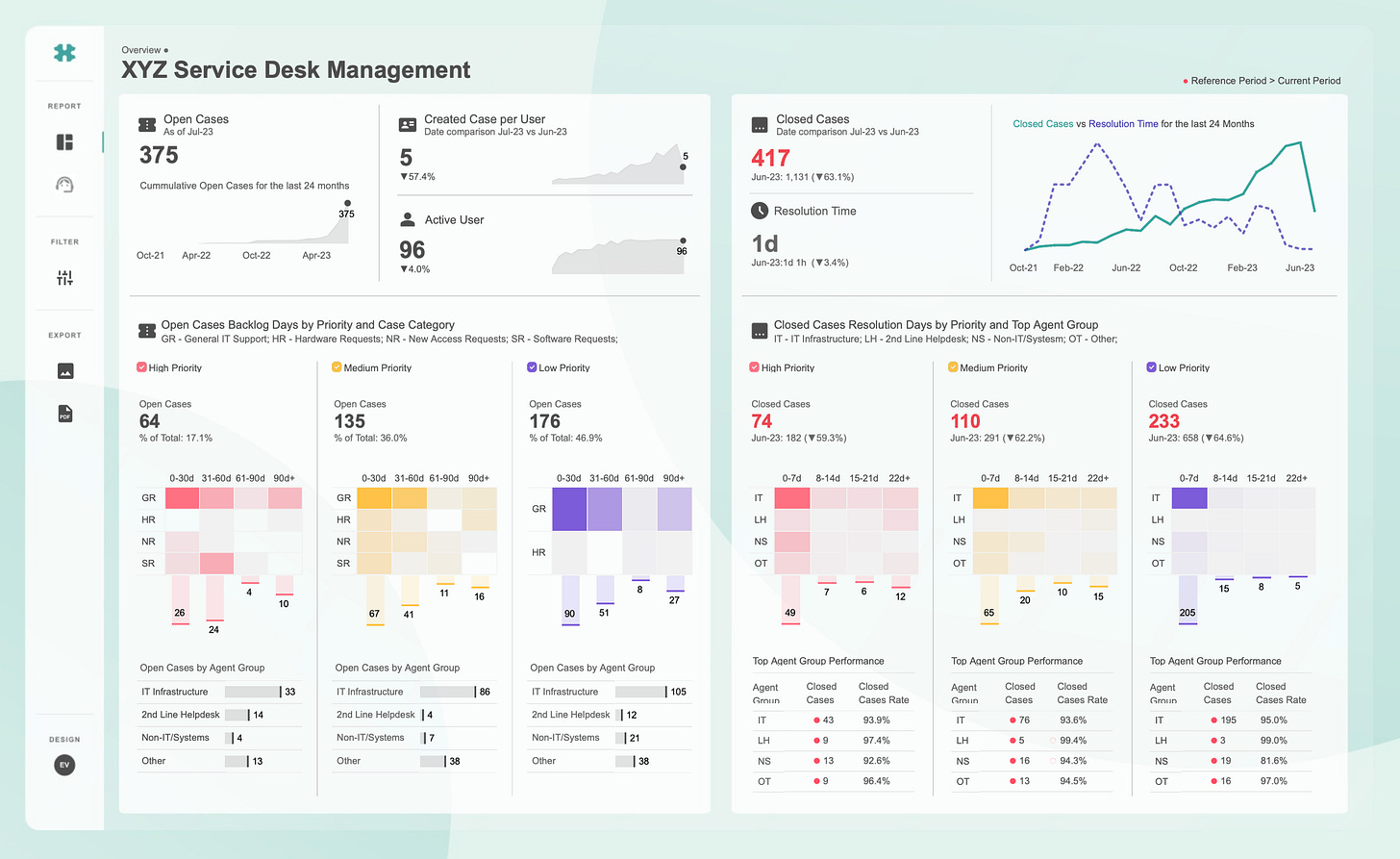Image resolution: width=1400 pixels, height=859 pixels.
Task: Click the Closed Cases value 417
Action: coord(770,158)
